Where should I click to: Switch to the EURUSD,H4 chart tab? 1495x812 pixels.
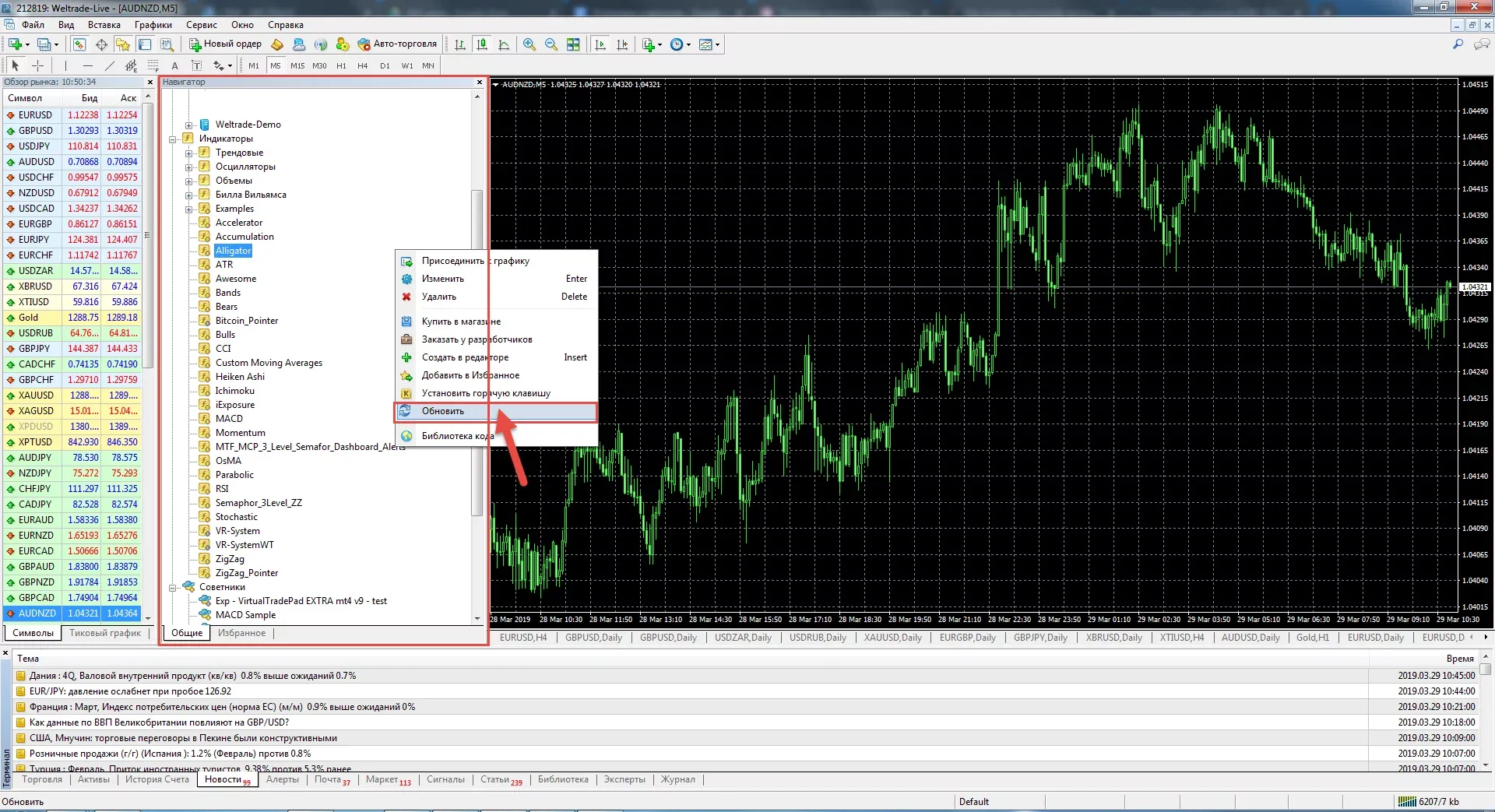coord(523,637)
